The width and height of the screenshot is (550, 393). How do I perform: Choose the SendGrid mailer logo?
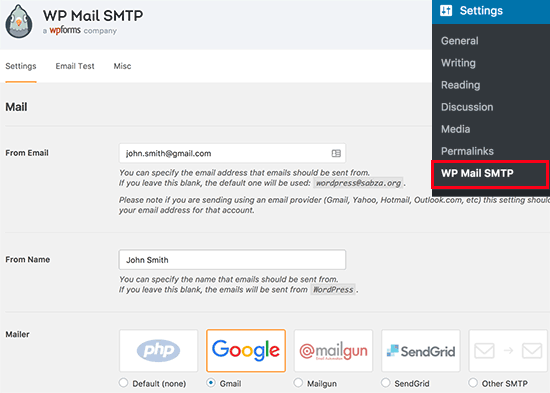[x=421, y=350]
